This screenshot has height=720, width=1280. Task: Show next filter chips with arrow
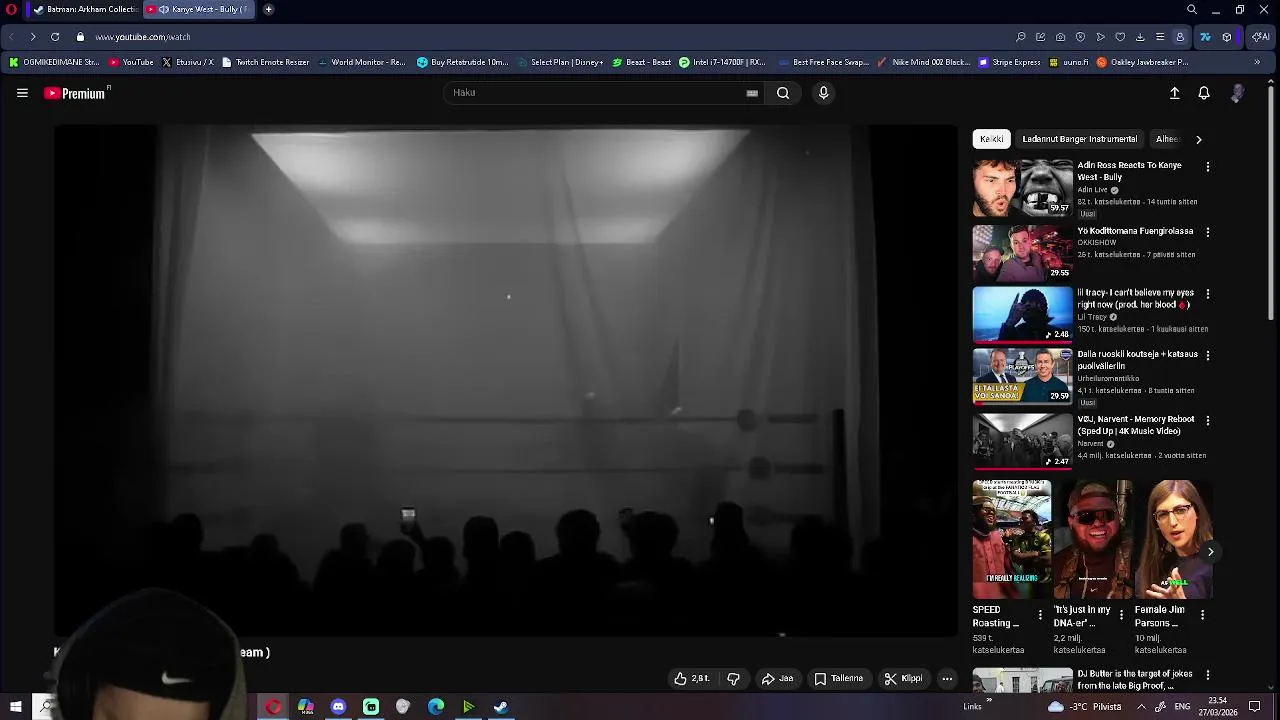coord(1198,139)
